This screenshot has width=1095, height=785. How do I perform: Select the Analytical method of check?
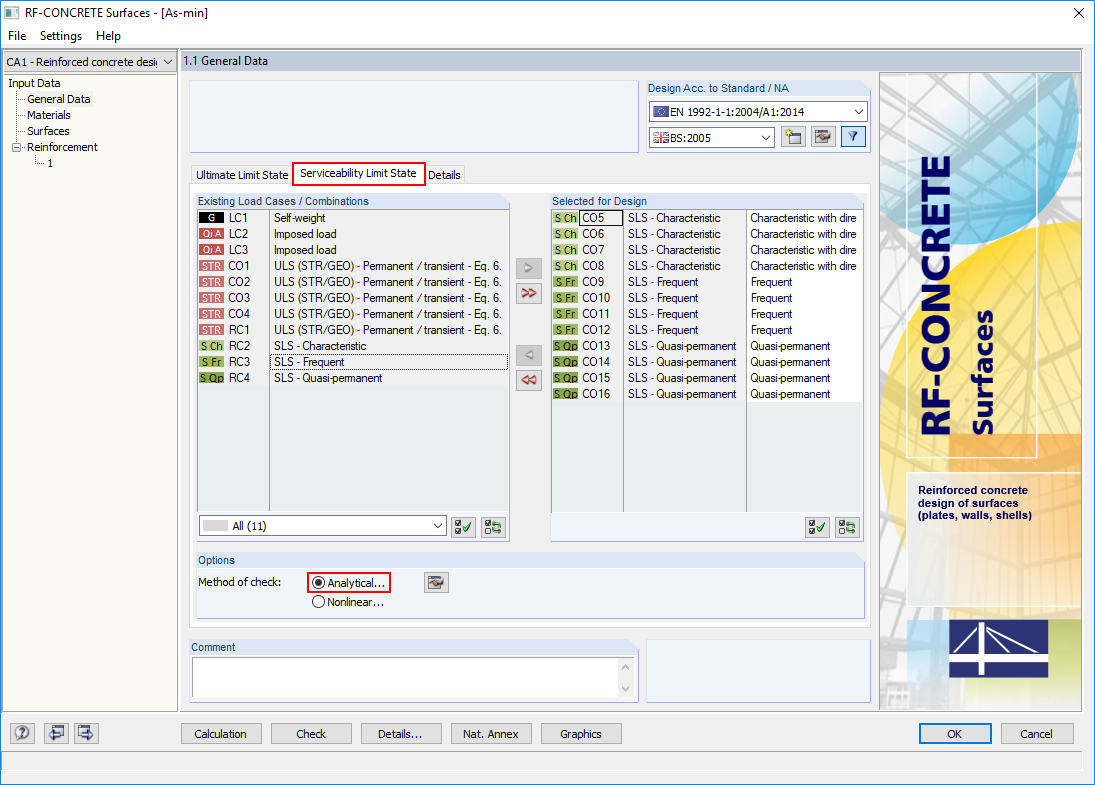pyautogui.click(x=320, y=582)
